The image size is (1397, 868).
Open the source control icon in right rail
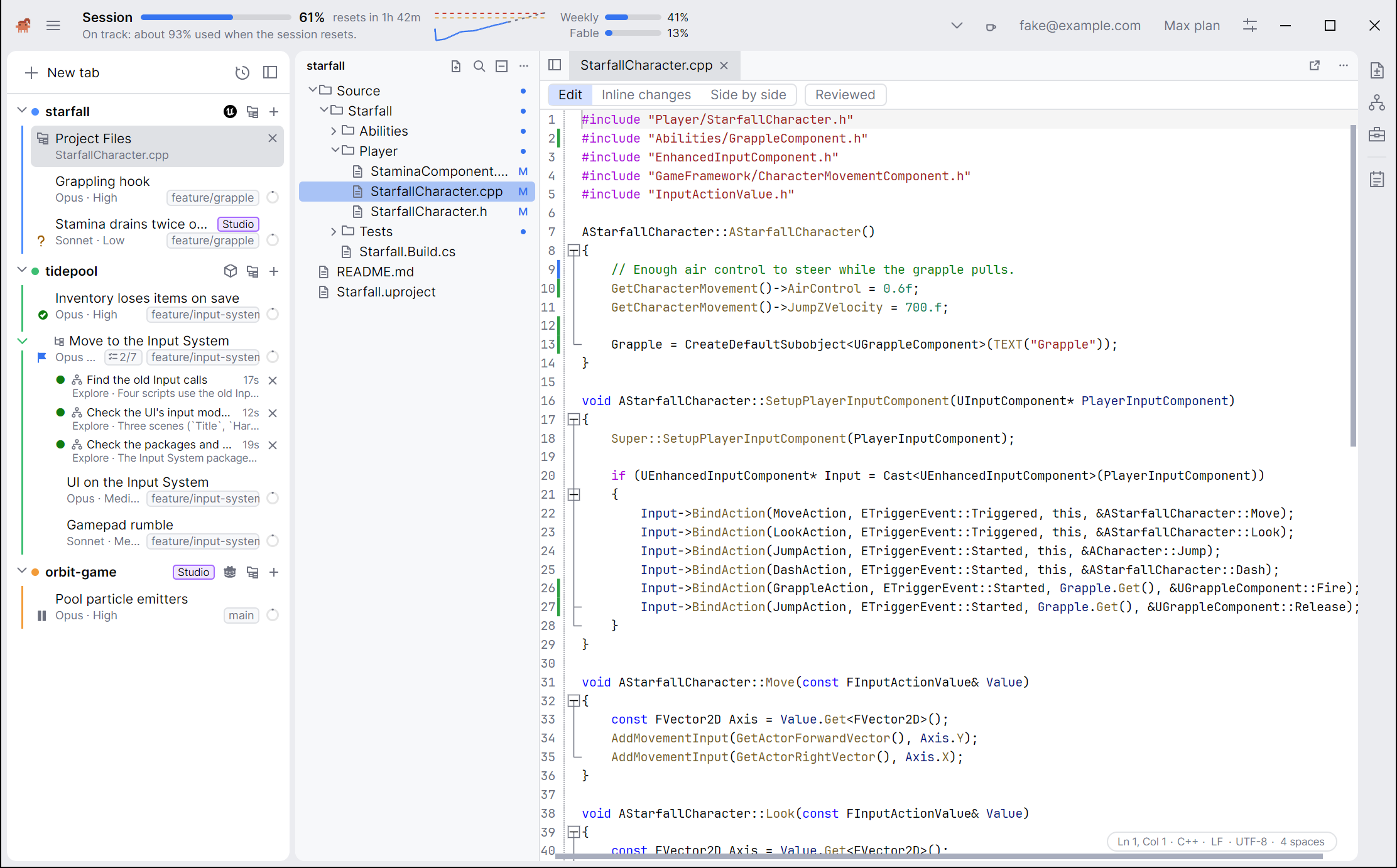coord(1377,102)
